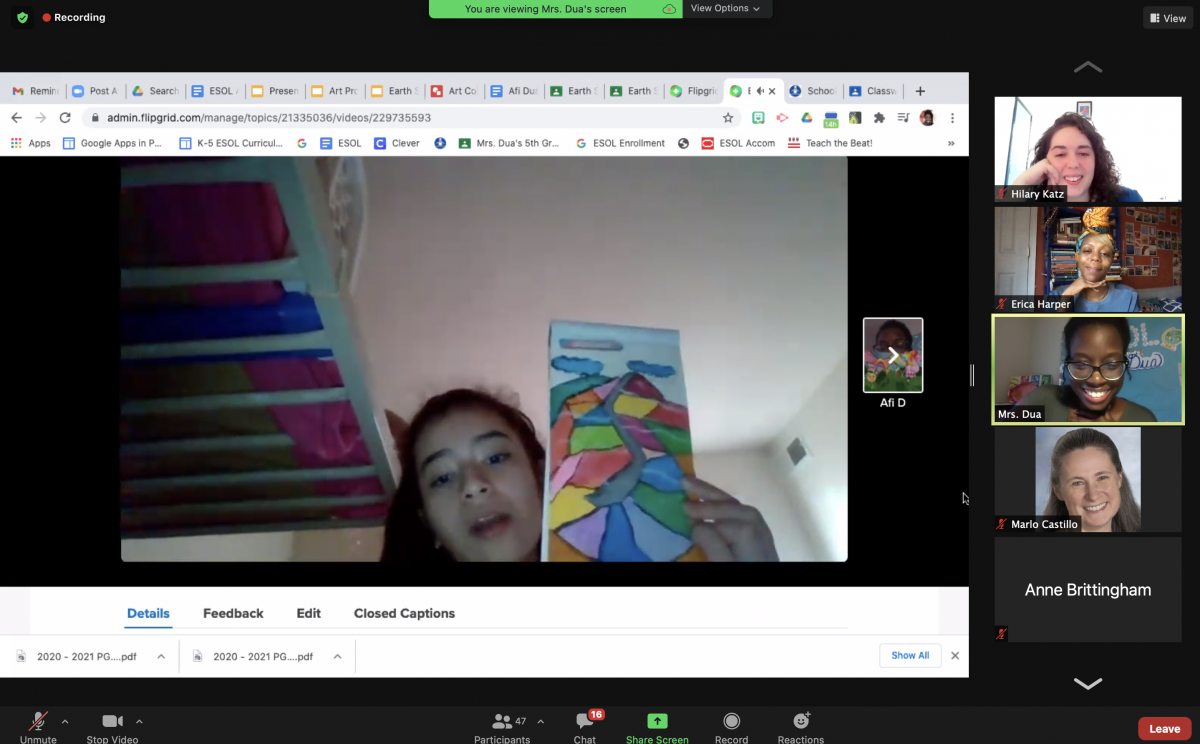
Task: Click the muted microphone indicator on Marlo Castillo
Action: 1001,523
